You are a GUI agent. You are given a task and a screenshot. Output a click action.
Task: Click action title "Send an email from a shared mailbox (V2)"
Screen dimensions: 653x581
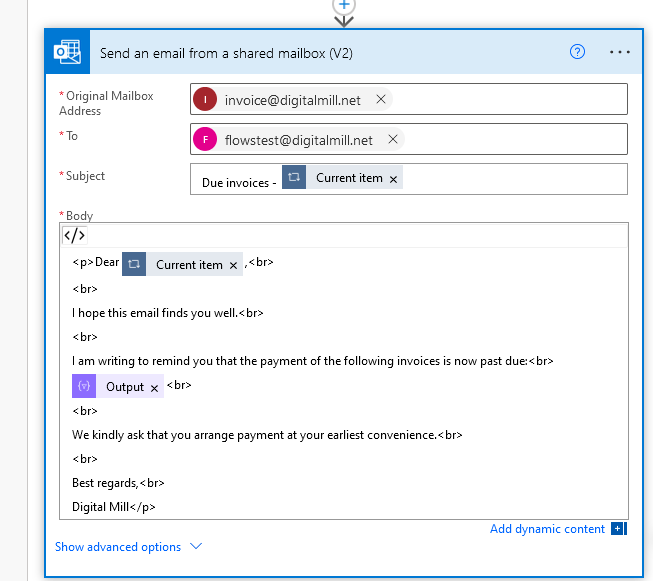pyautogui.click(x=226, y=53)
